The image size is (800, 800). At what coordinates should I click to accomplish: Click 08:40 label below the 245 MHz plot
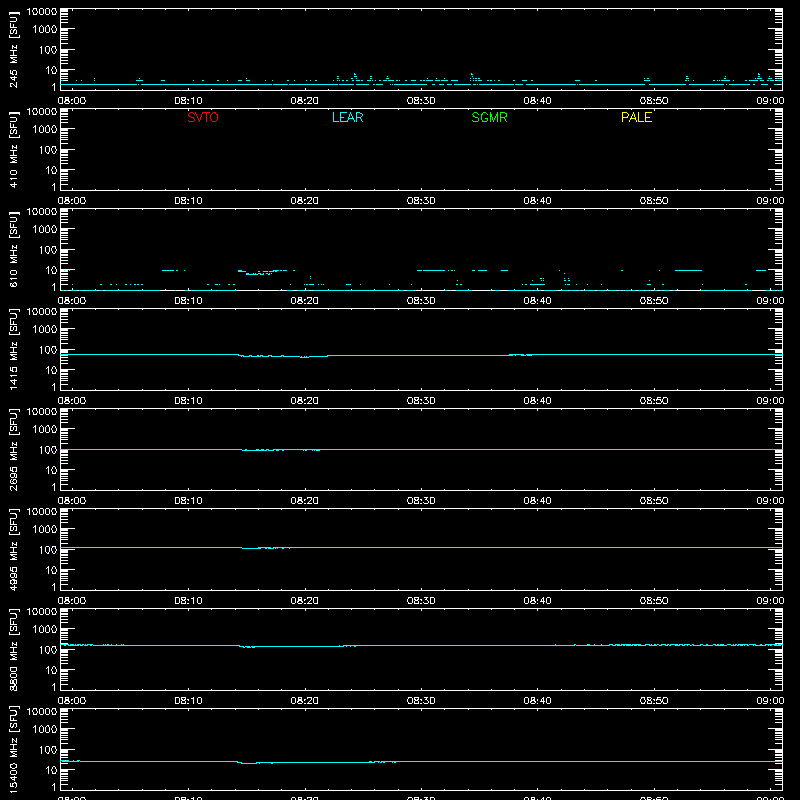click(537, 101)
